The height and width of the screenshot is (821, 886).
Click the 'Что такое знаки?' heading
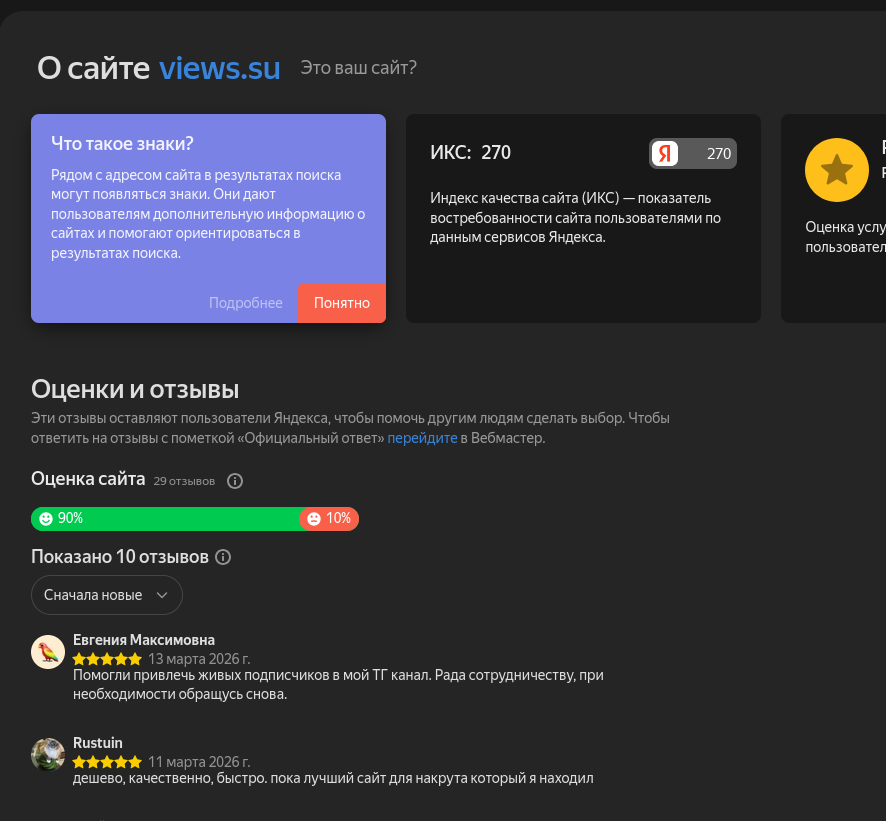122,144
